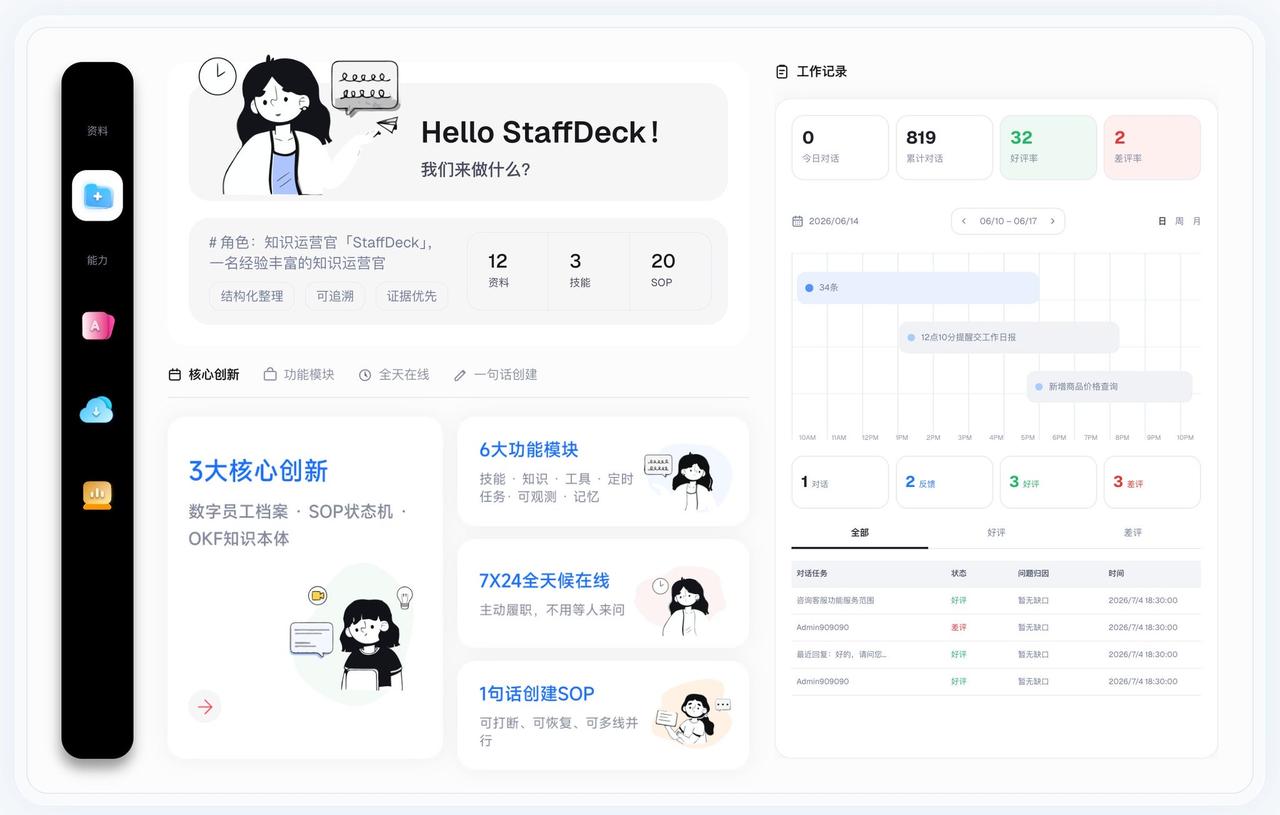Click the red 差评 status cell in table
Viewport: 1280px width, 815px height.
pyautogui.click(x=959, y=628)
